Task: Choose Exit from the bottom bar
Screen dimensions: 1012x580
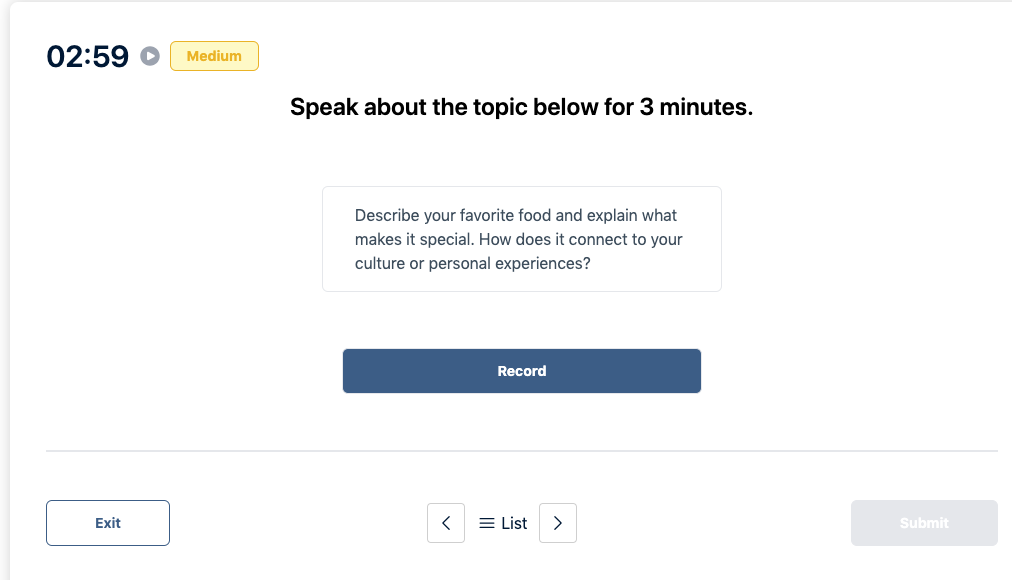Action: [107, 522]
